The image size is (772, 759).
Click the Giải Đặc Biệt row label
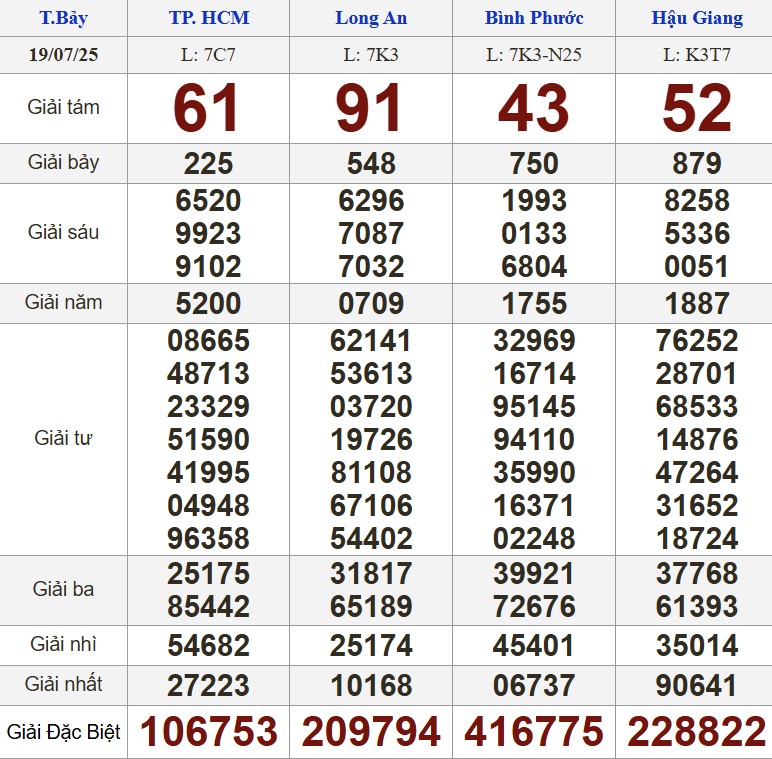click(x=63, y=732)
